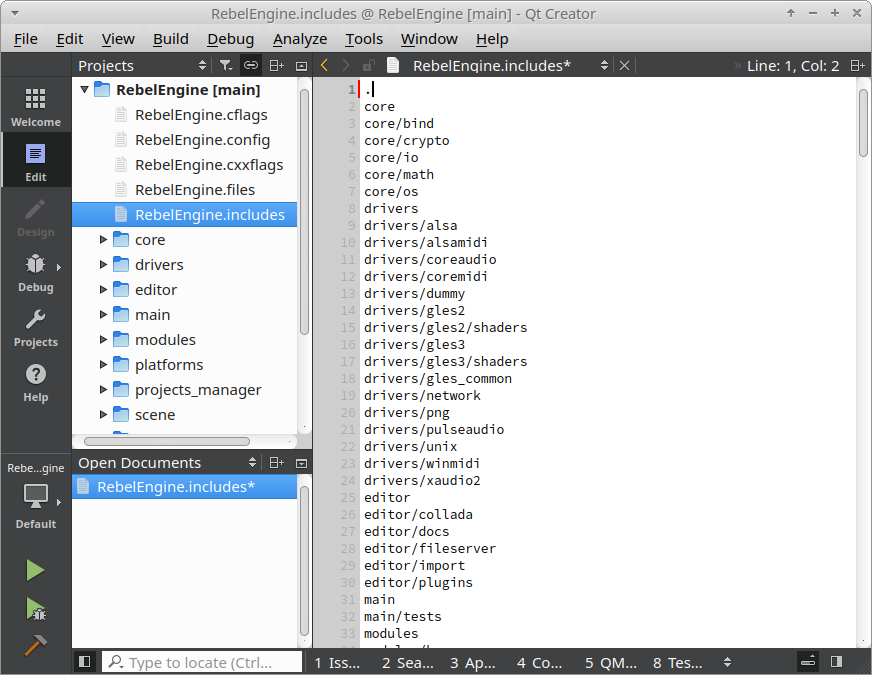Expand the platforms folder

[103, 365]
